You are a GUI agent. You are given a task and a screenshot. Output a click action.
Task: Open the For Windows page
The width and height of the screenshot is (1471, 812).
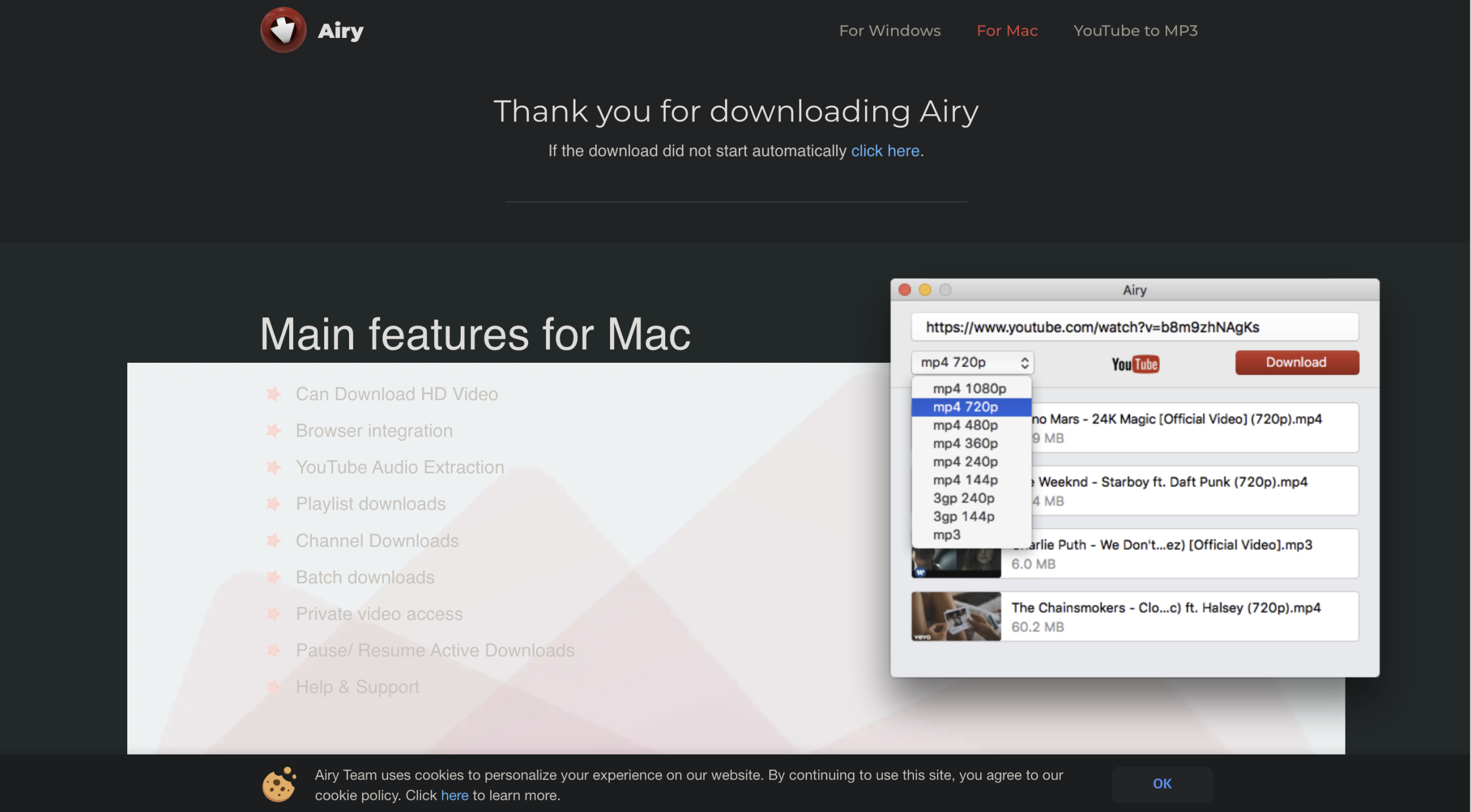(x=889, y=31)
